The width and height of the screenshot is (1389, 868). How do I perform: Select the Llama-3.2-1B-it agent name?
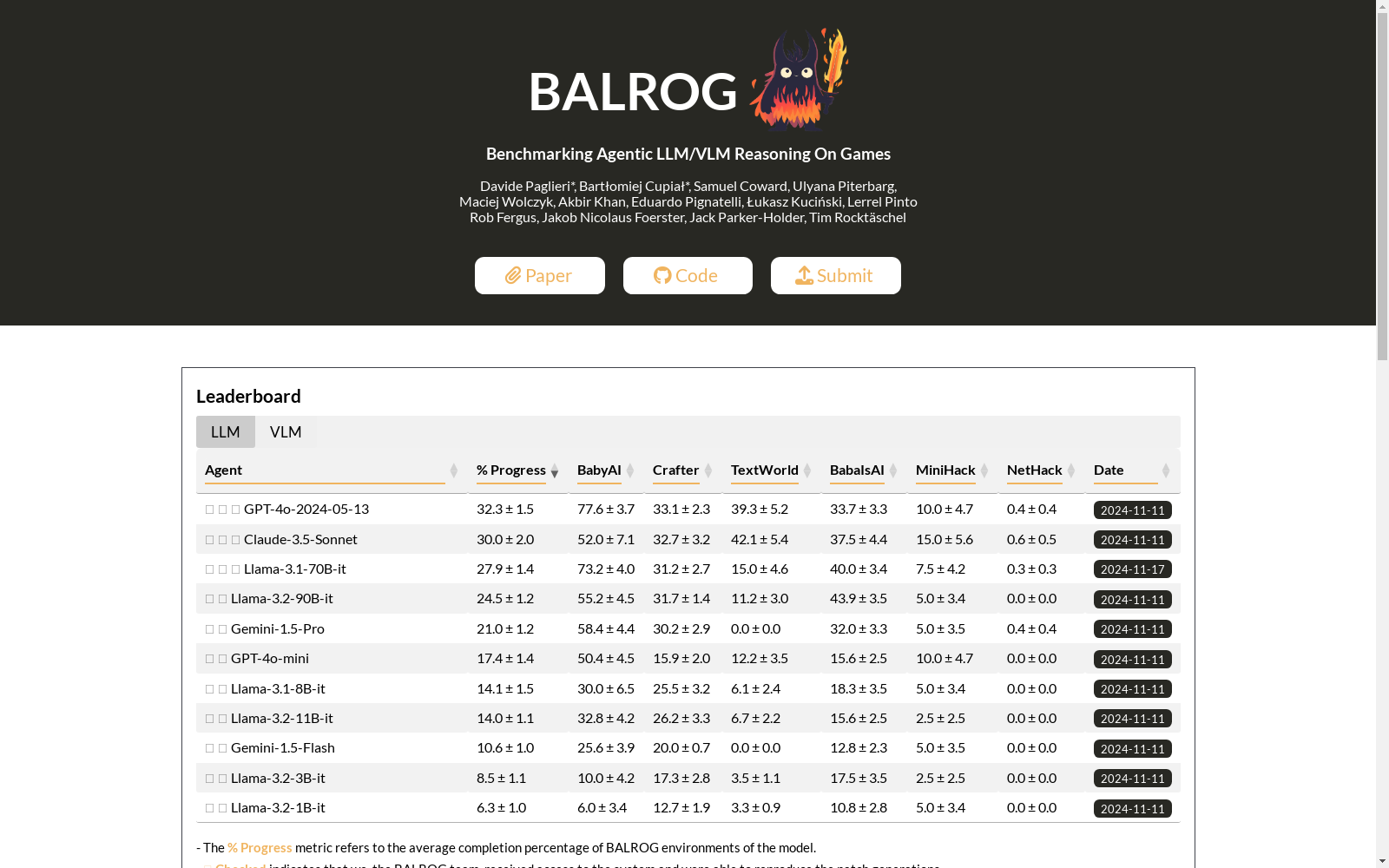pyautogui.click(x=278, y=807)
